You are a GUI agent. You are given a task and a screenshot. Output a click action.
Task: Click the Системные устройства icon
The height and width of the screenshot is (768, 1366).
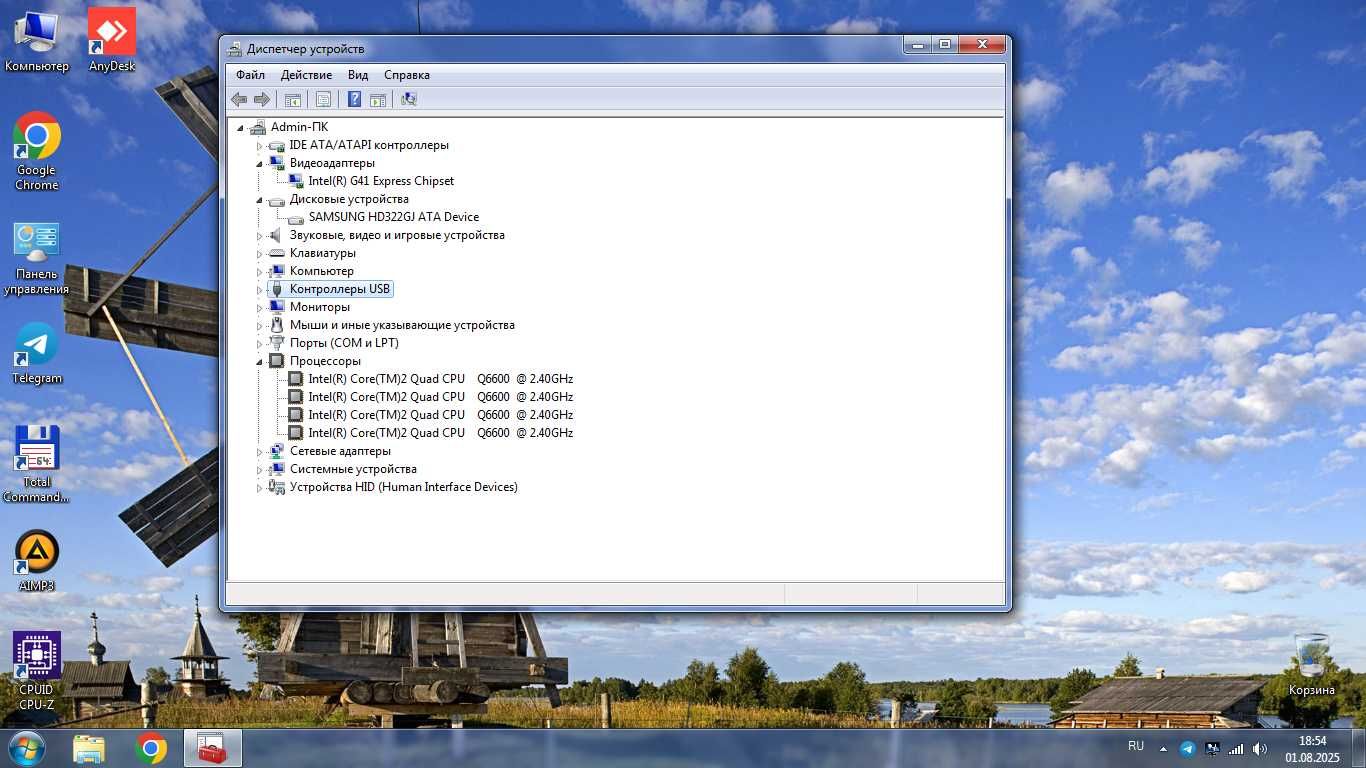pos(277,469)
